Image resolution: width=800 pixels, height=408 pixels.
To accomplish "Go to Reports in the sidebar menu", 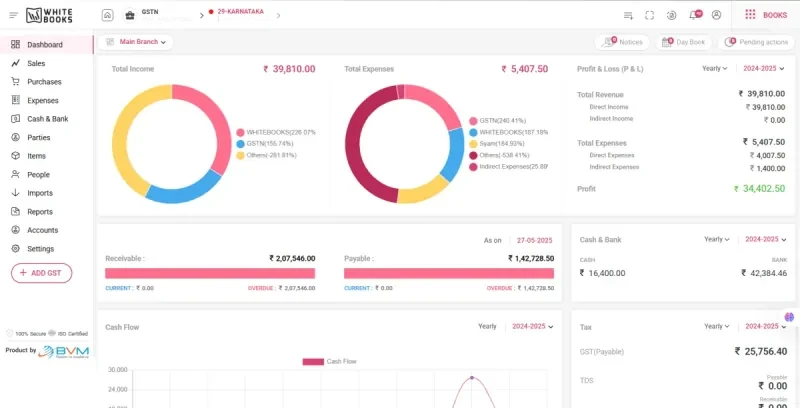I will tap(40, 212).
